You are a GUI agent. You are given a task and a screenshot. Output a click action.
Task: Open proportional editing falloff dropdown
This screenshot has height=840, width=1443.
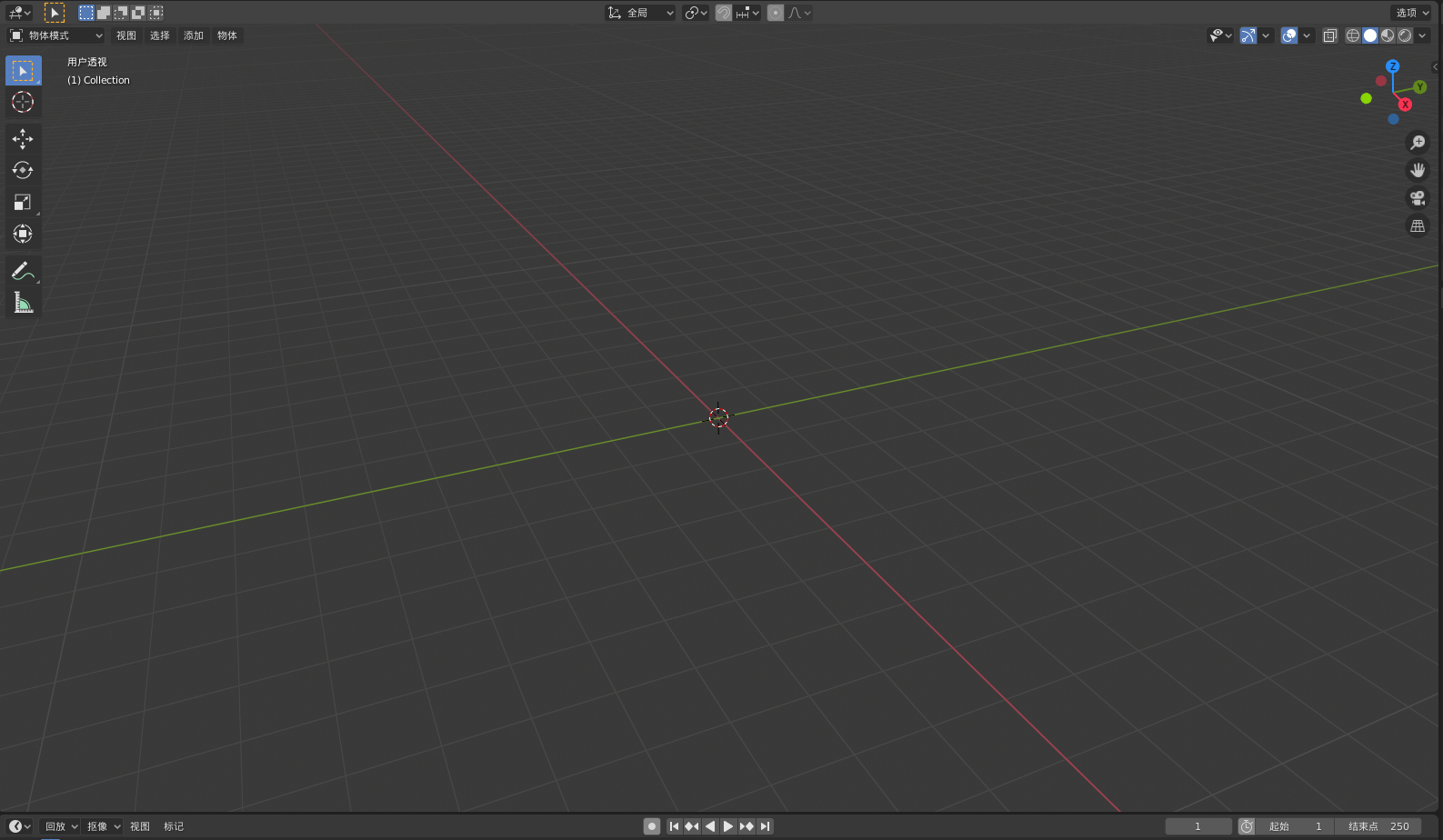pyautogui.click(x=799, y=13)
